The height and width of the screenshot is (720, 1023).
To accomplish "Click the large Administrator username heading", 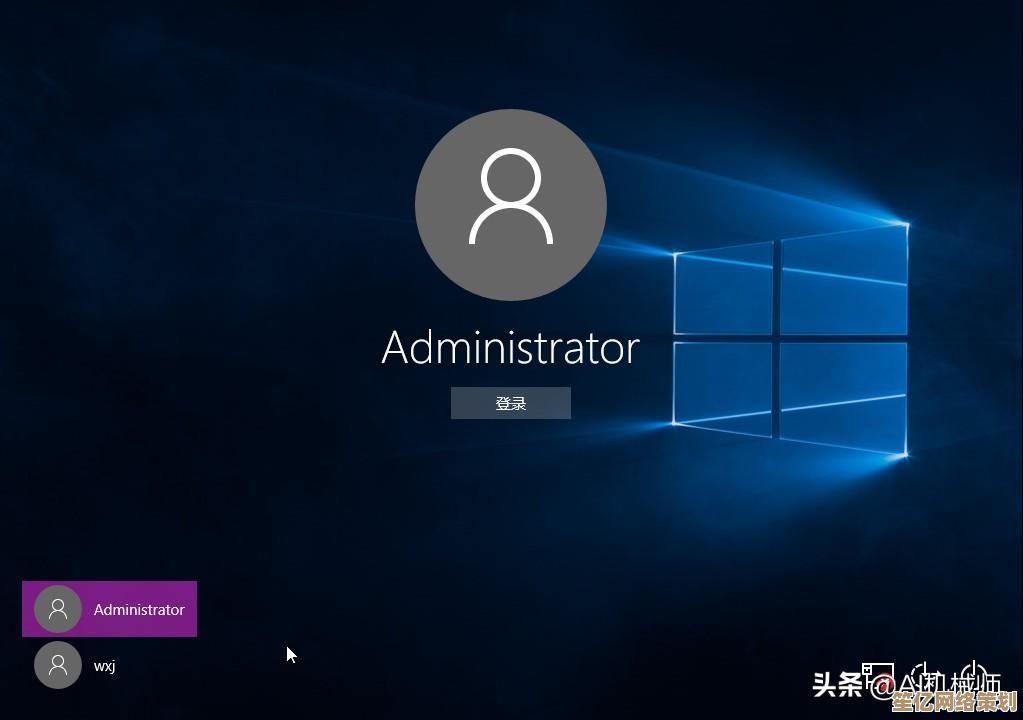I will click(510, 348).
